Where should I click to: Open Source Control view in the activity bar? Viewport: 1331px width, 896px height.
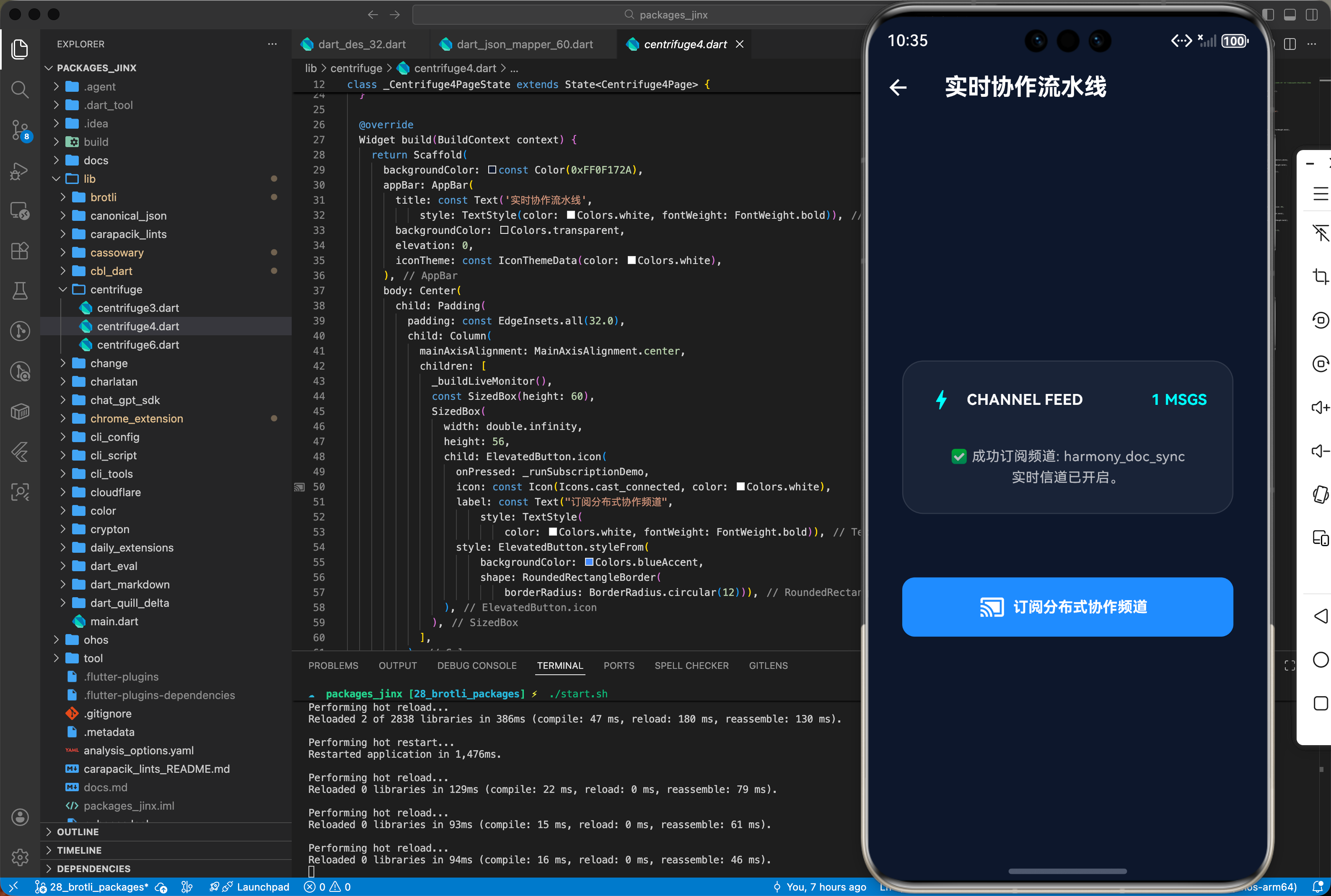[20, 130]
